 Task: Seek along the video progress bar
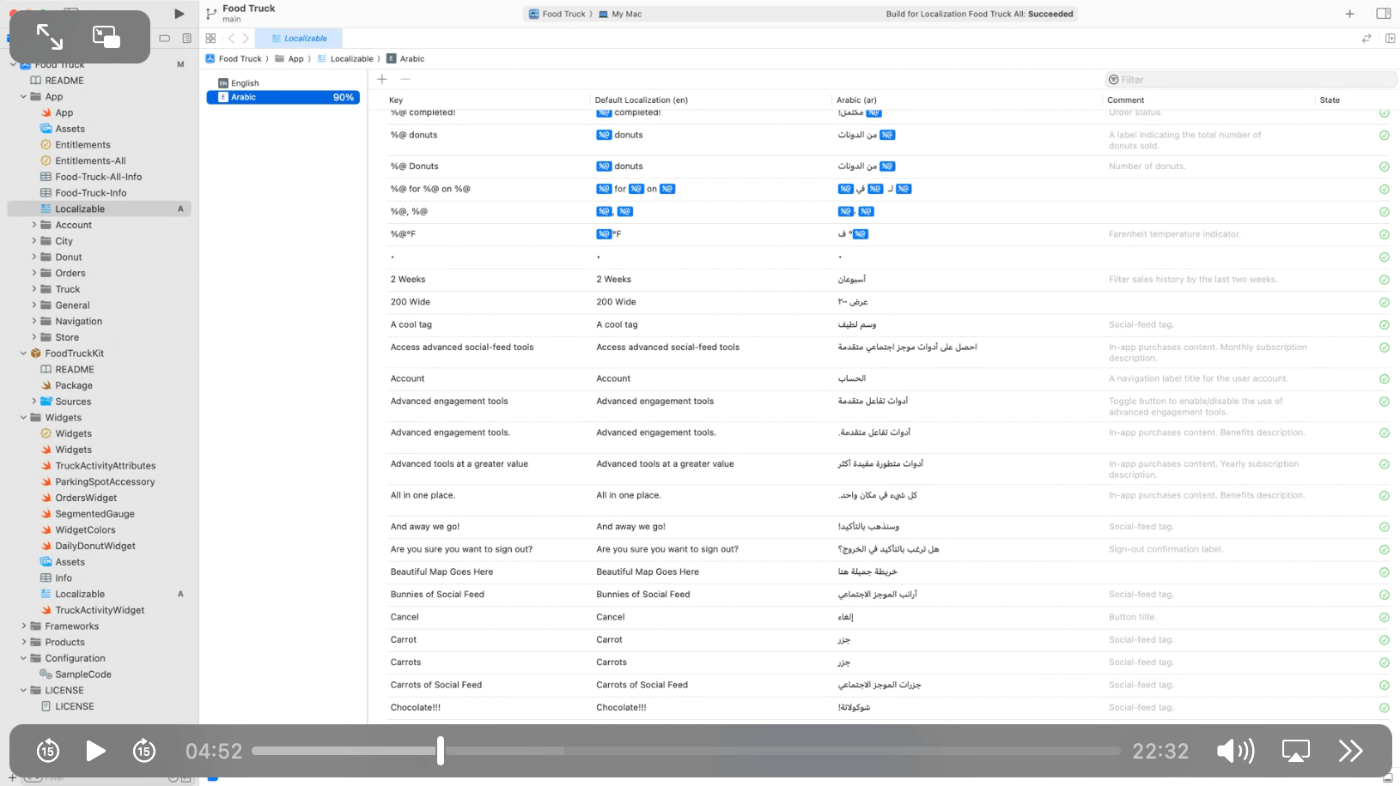pyautogui.click(x=685, y=751)
